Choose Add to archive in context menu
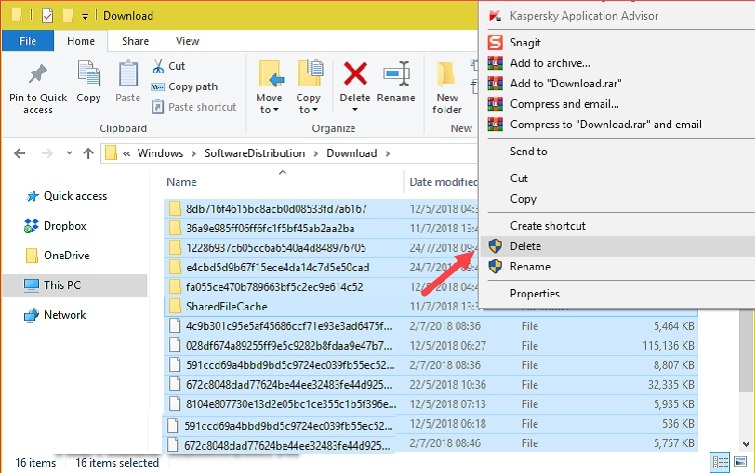This screenshot has width=755, height=473. point(543,63)
